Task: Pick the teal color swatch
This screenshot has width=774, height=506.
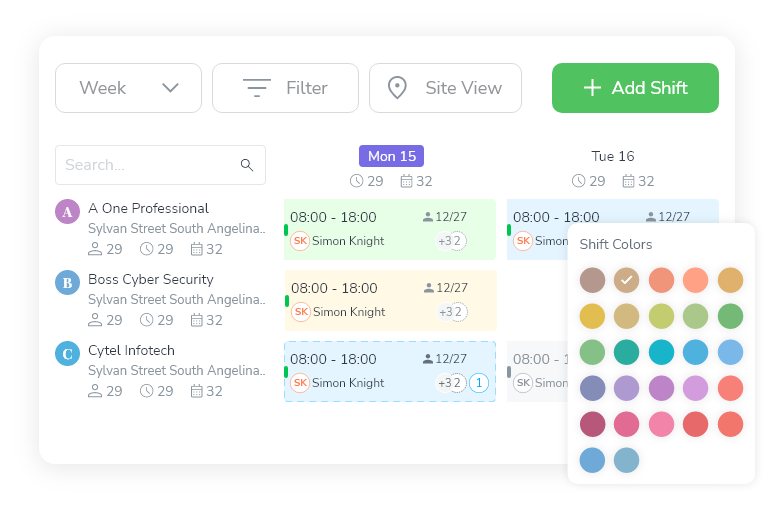Action: (x=626, y=352)
